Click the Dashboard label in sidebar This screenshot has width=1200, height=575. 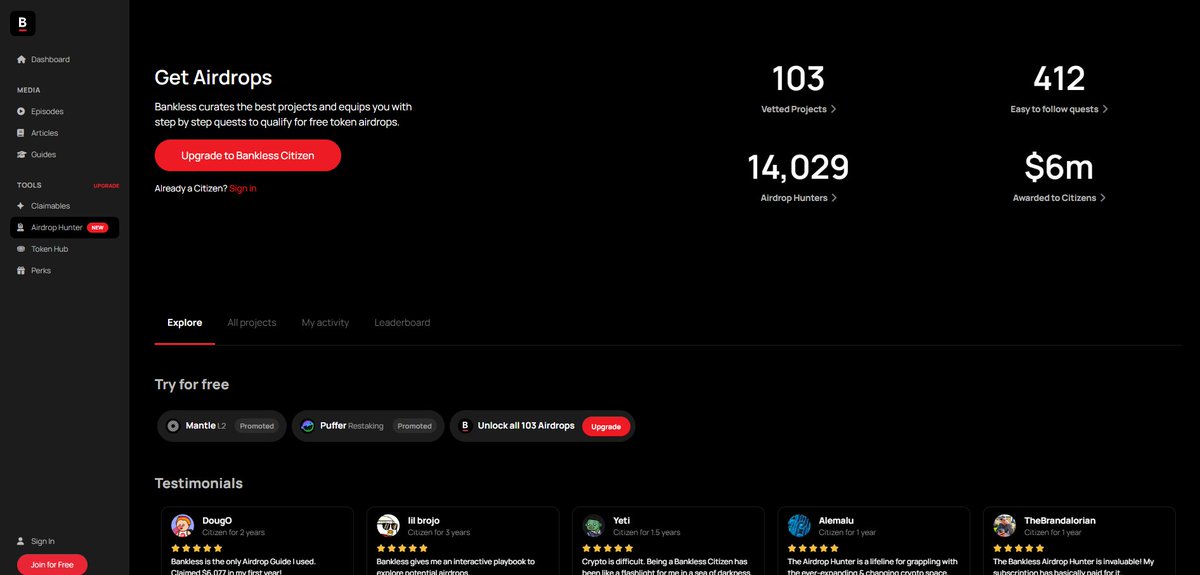(50, 60)
